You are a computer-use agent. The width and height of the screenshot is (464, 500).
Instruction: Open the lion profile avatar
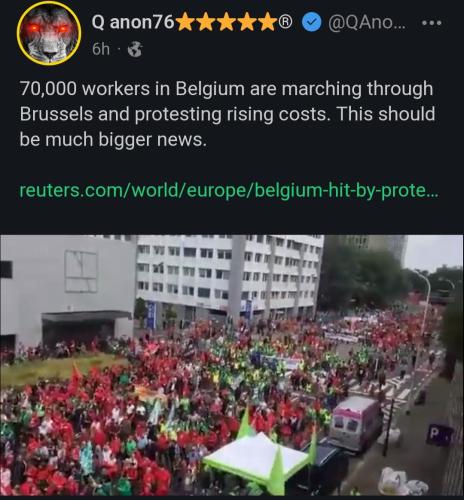coord(49,33)
